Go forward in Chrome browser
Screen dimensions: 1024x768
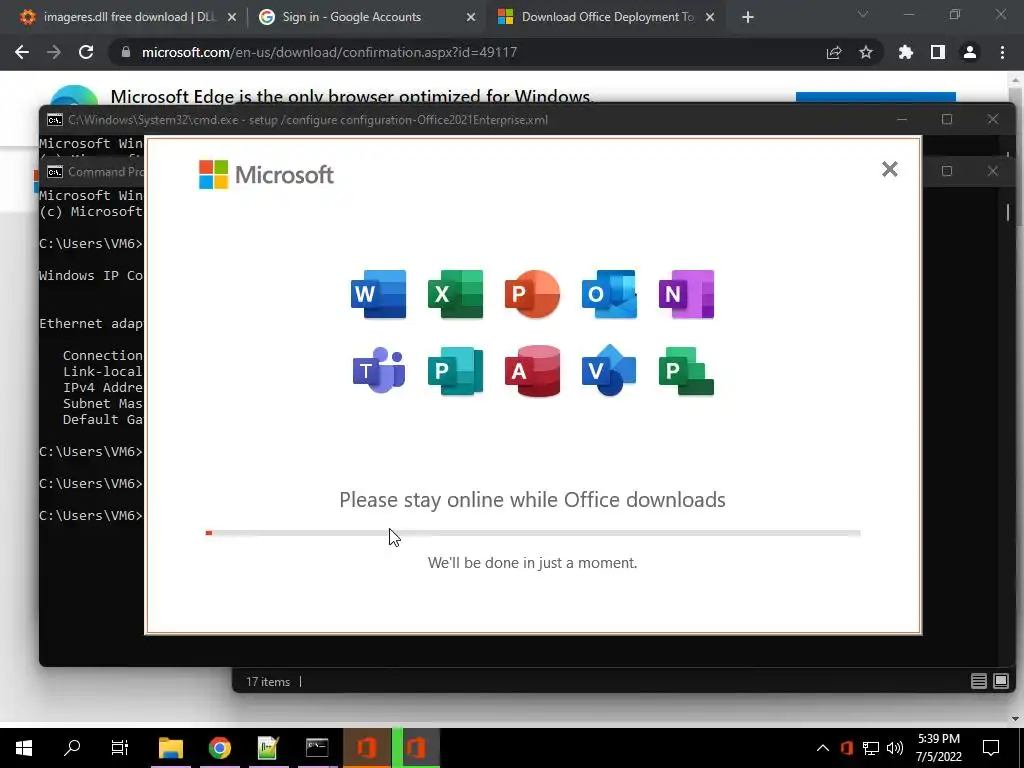54,52
